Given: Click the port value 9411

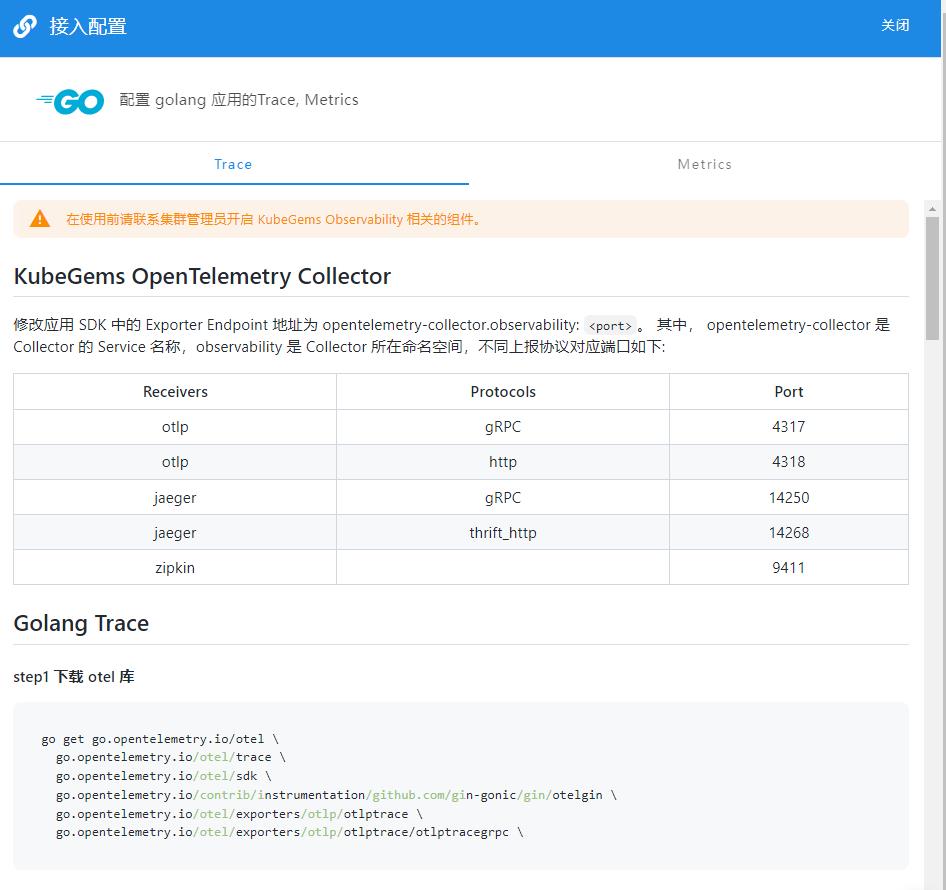Looking at the screenshot, I should tap(789, 568).
